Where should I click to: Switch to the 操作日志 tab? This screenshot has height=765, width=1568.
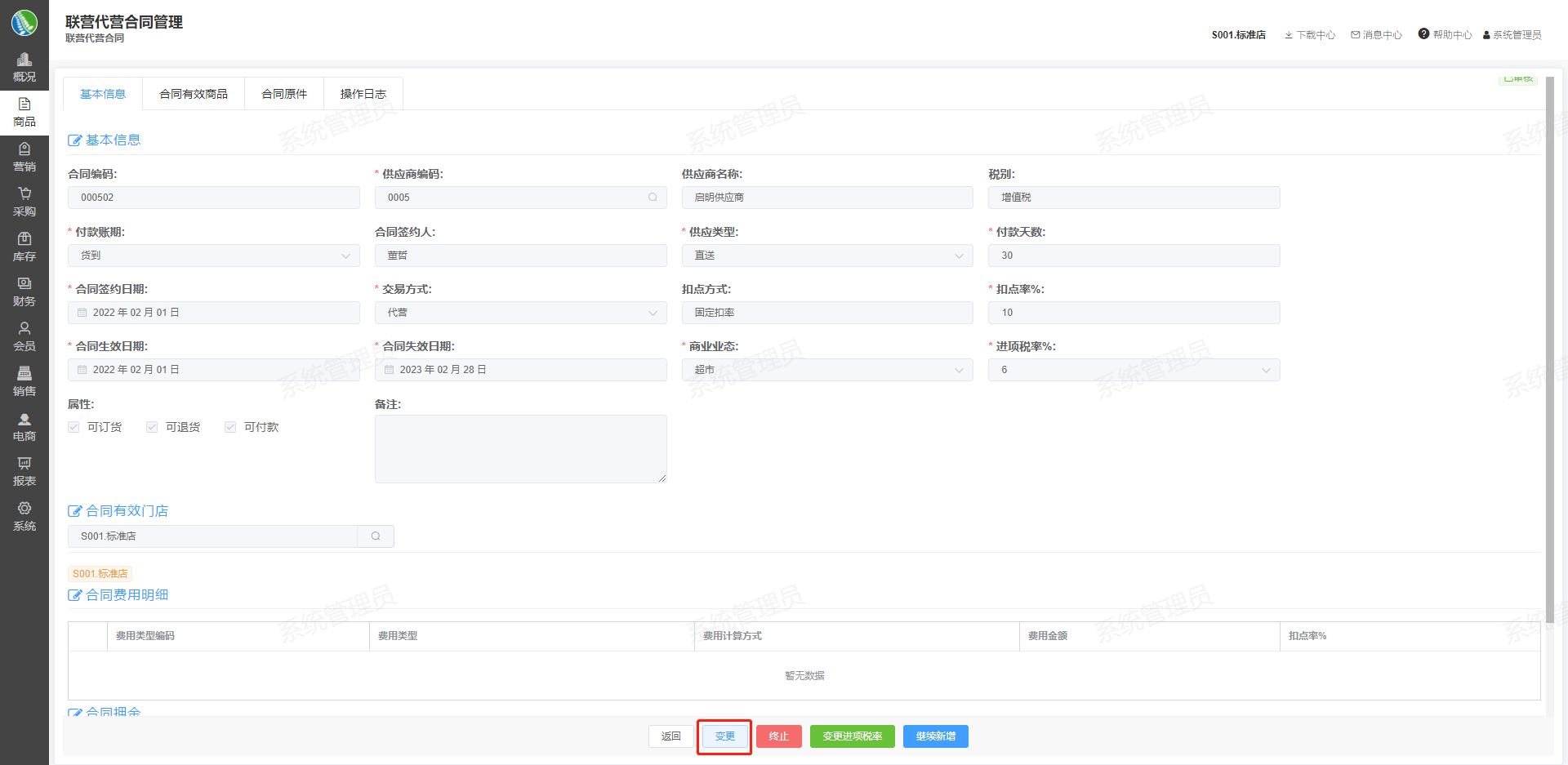[363, 94]
